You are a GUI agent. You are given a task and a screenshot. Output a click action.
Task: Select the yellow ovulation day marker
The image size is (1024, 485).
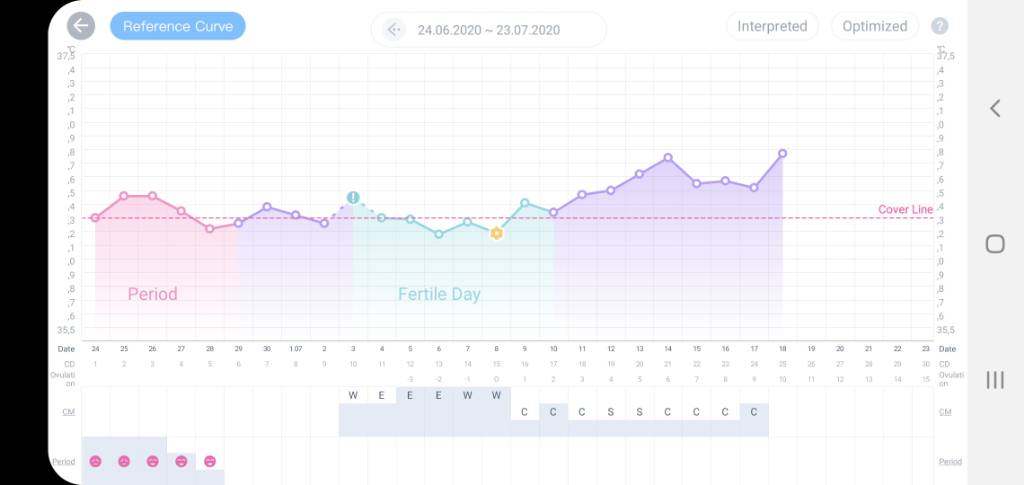tap(496, 233)
